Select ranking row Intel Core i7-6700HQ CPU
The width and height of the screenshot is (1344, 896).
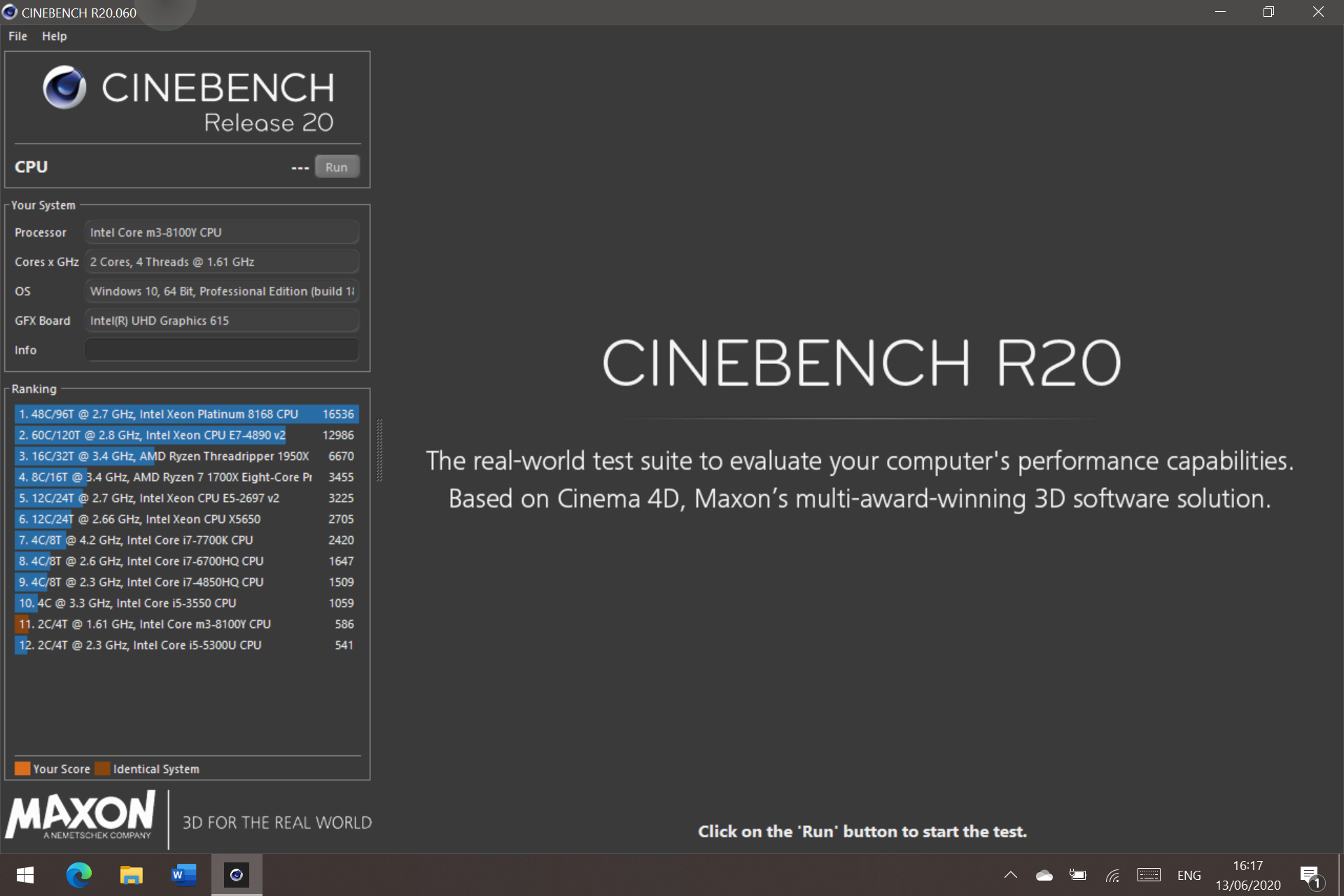coord(187,561)
